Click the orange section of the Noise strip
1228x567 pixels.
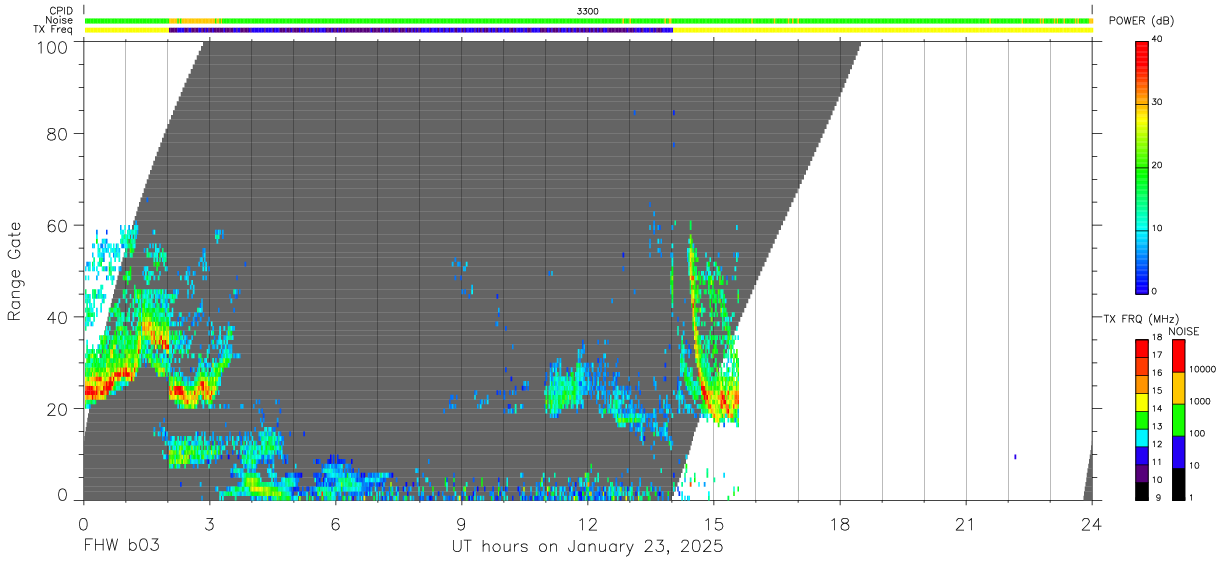tap(195, 20)
